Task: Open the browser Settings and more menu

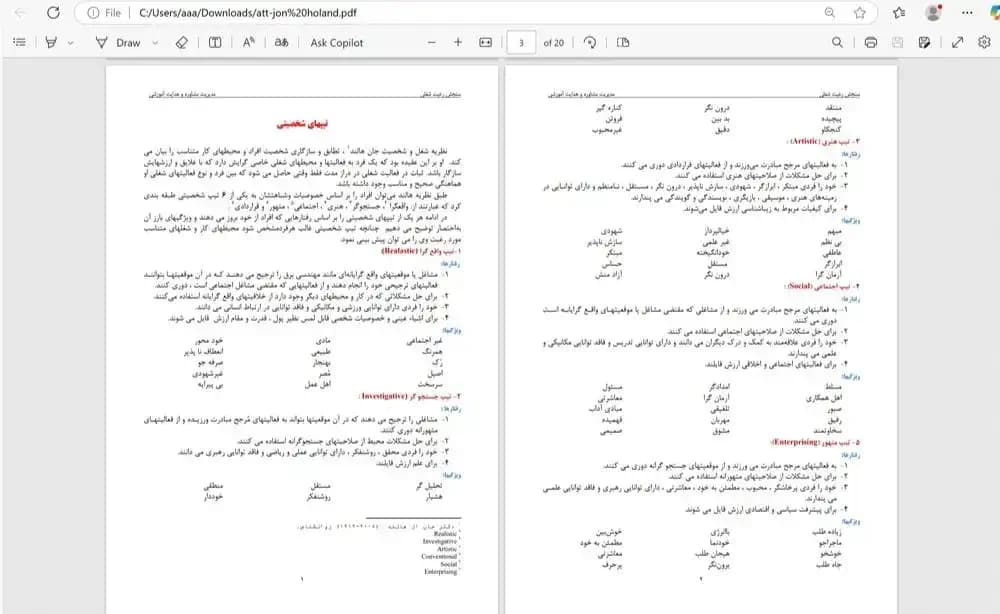Action: [x=967, y=13]
